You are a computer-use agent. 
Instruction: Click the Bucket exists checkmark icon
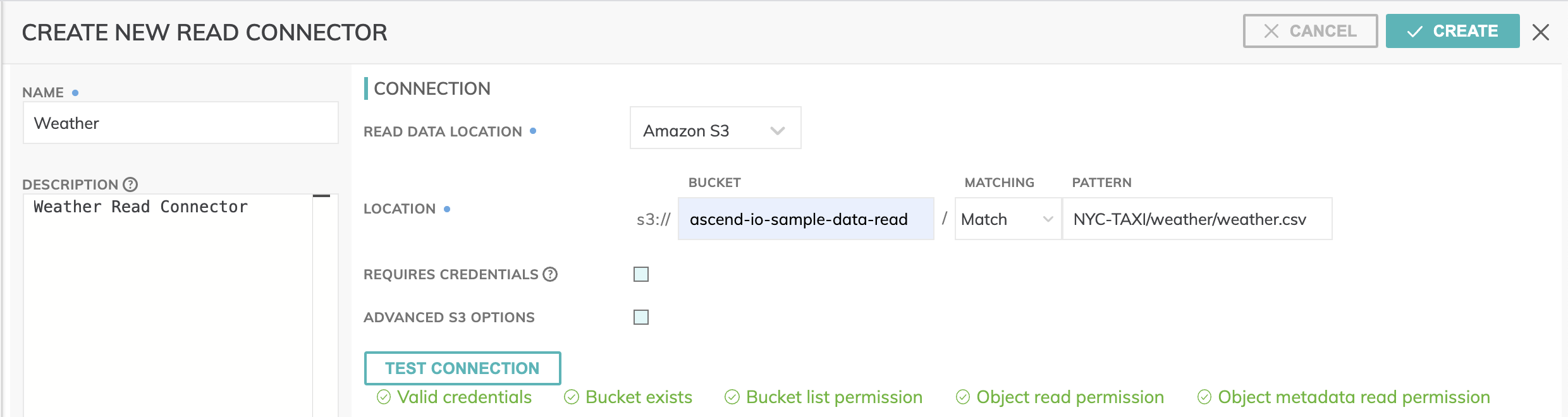coord(572,397)
